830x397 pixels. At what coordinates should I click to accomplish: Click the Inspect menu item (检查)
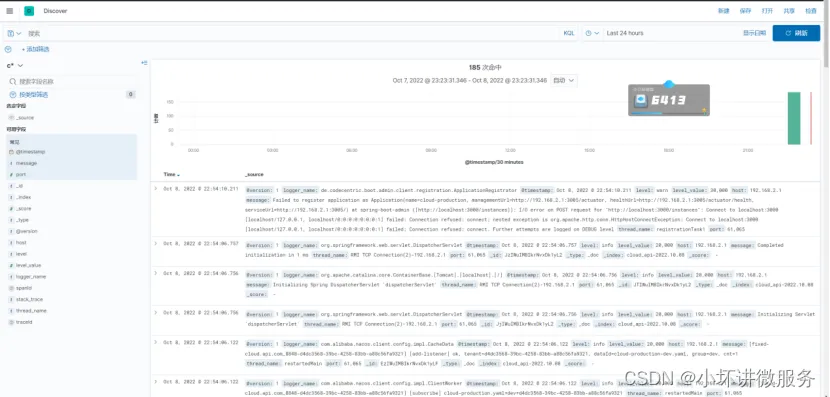[810, 11]
